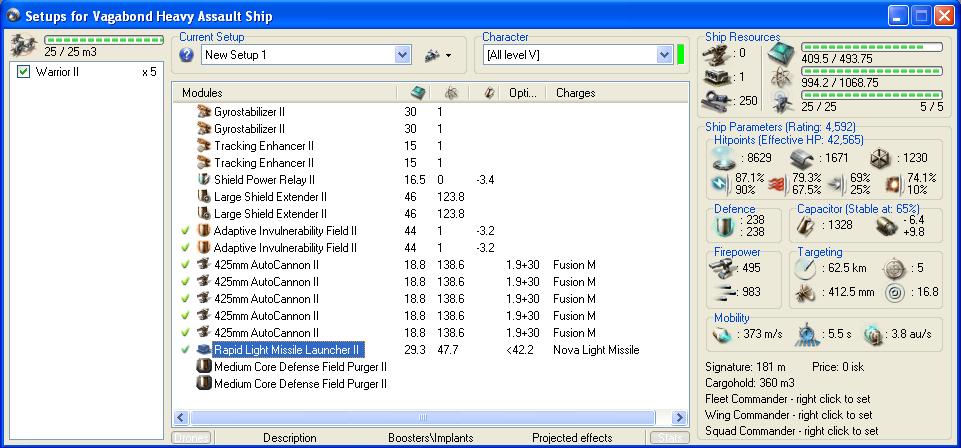961x448 pixels.
Task: Click the shield hitpoints icon showing 8629
Action: click(723, 158)
